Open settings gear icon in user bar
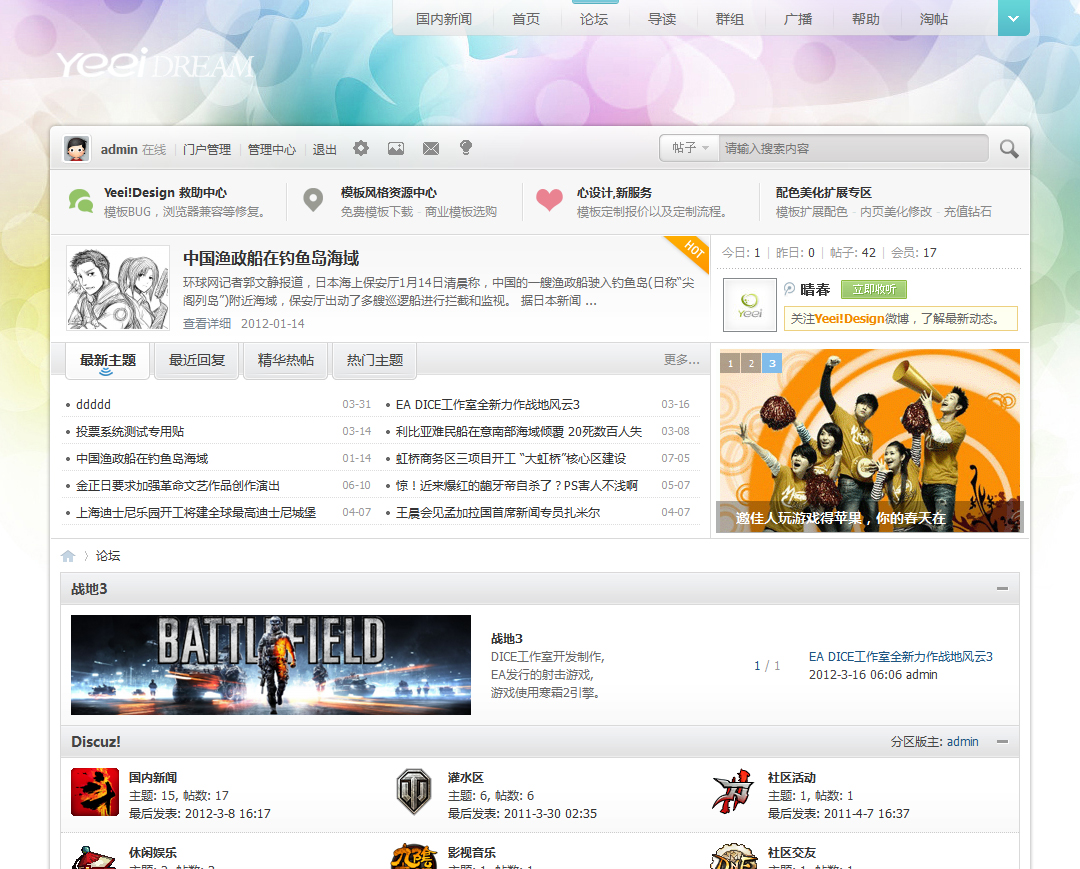 361,148
